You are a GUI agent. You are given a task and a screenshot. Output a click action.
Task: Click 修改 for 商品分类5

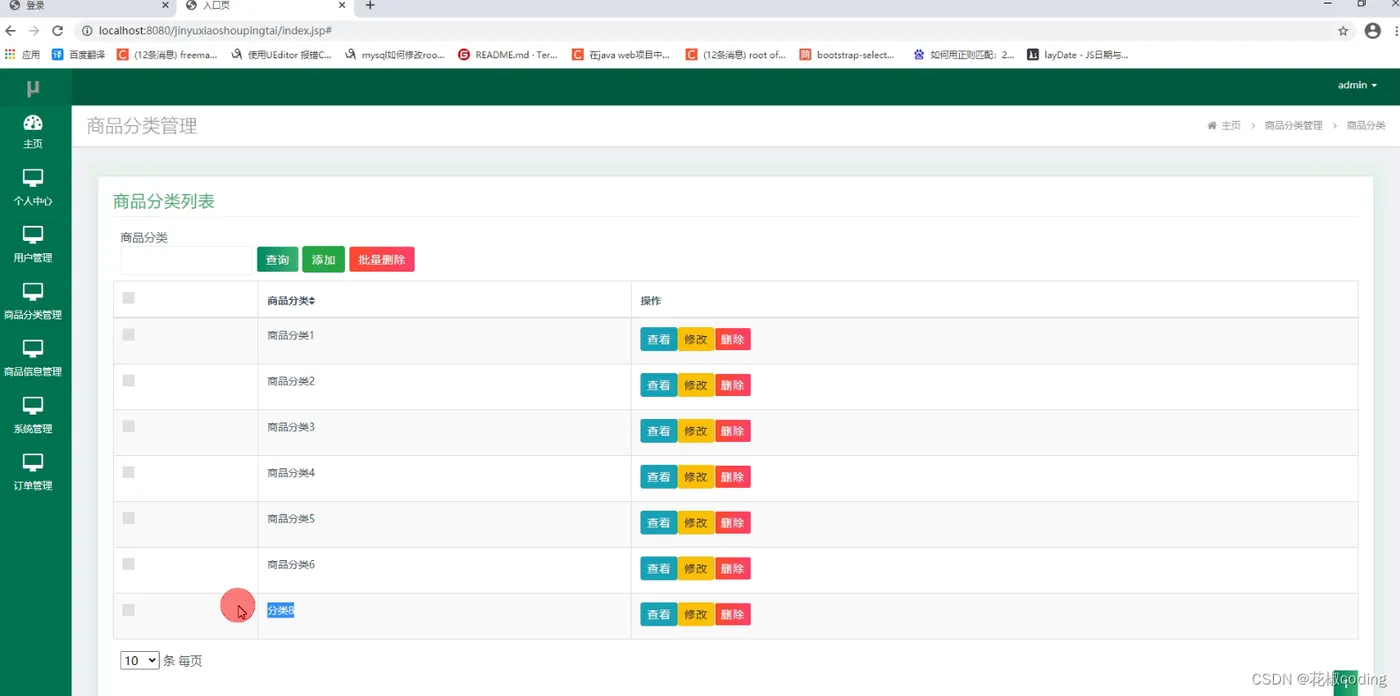(696, 523)
